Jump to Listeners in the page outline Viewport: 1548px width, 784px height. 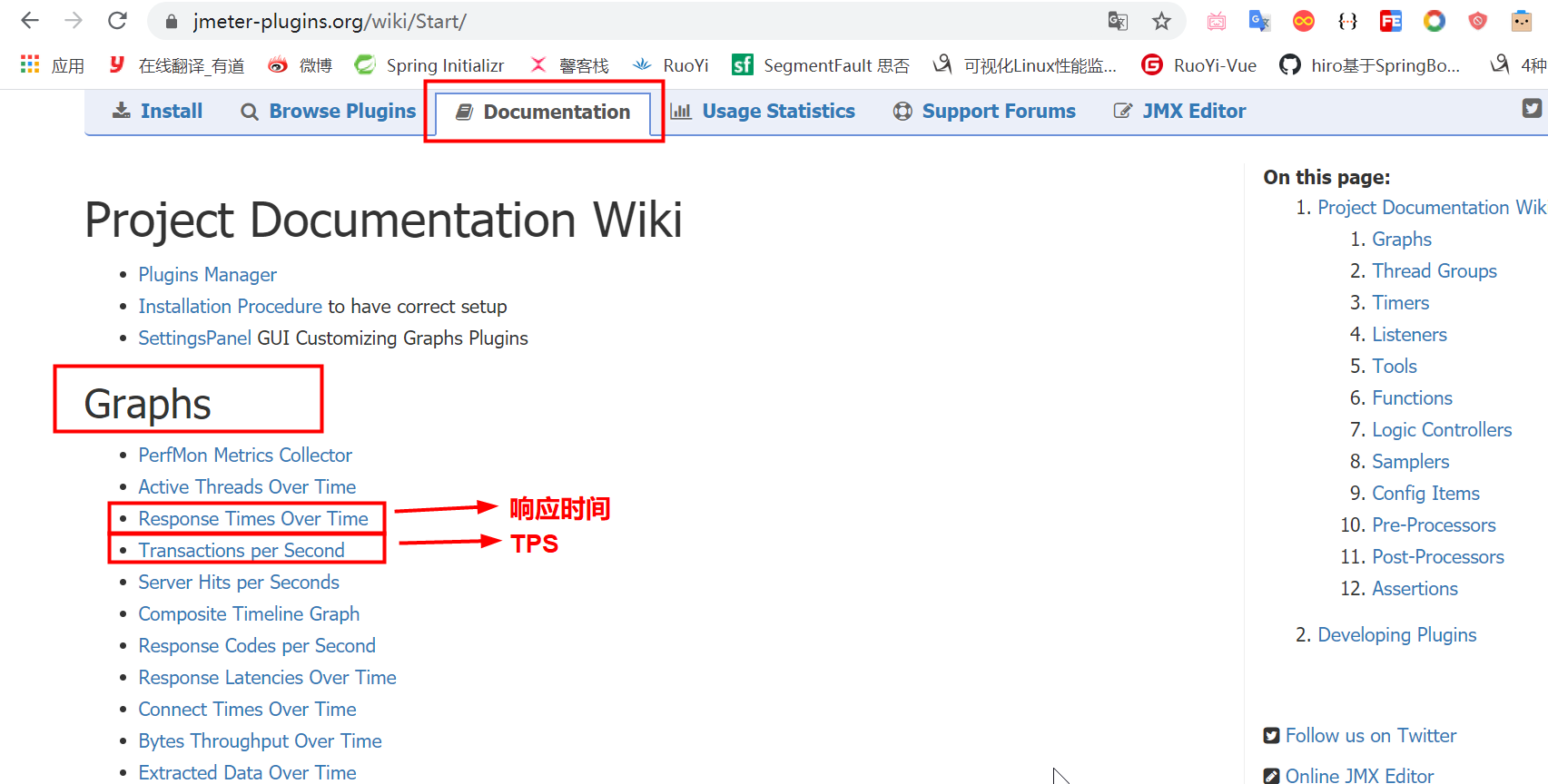pos(1409,334)
